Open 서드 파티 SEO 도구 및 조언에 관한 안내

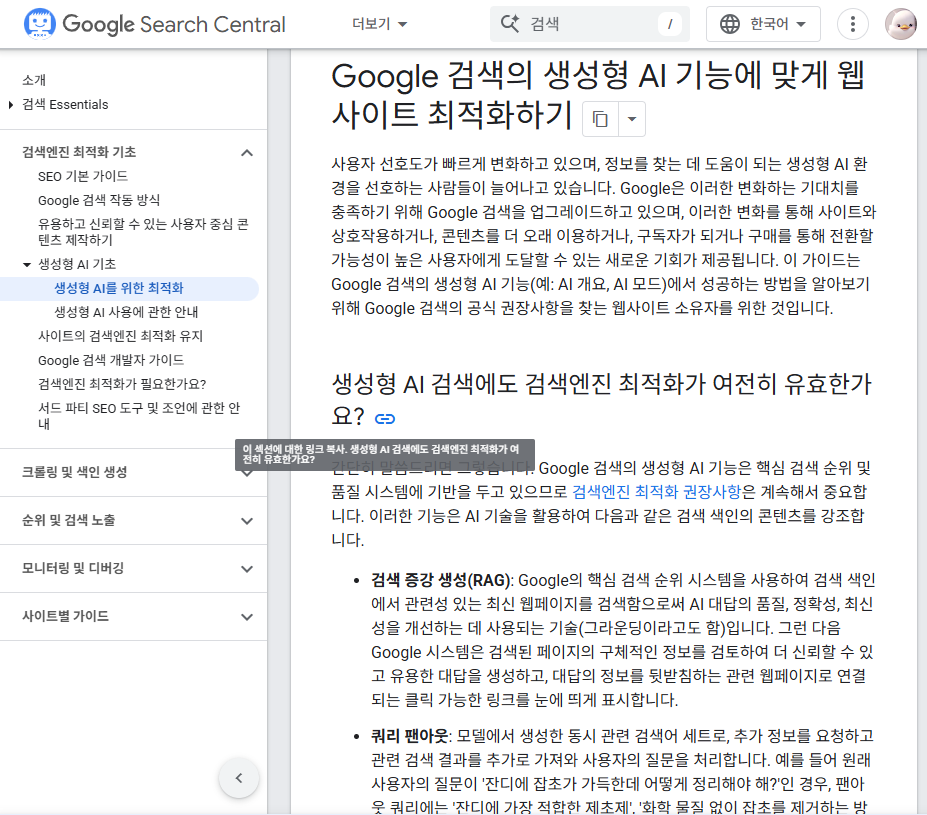click(x=139, y=416)
